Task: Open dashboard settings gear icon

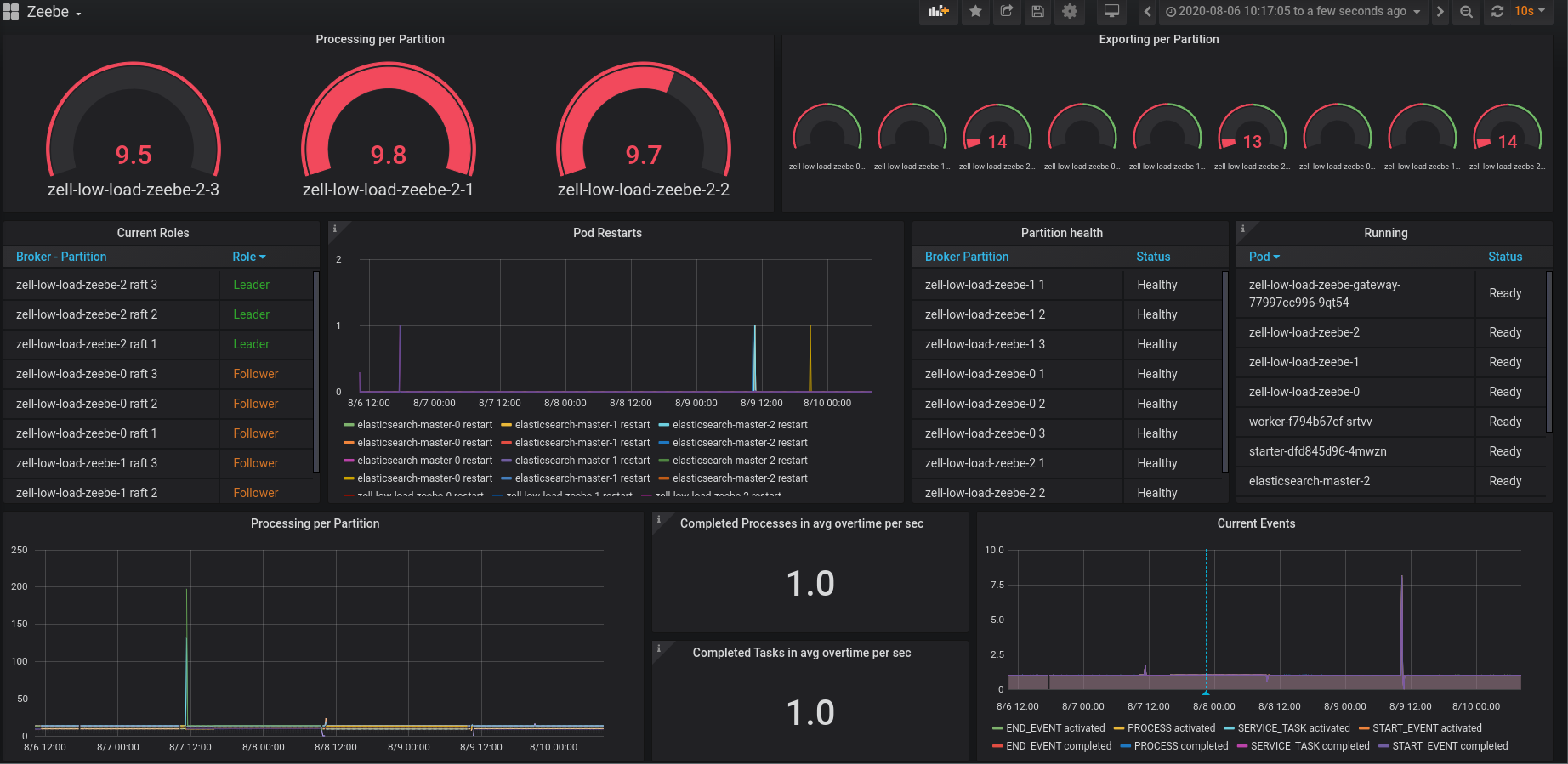Action: tap(1070, 12)
